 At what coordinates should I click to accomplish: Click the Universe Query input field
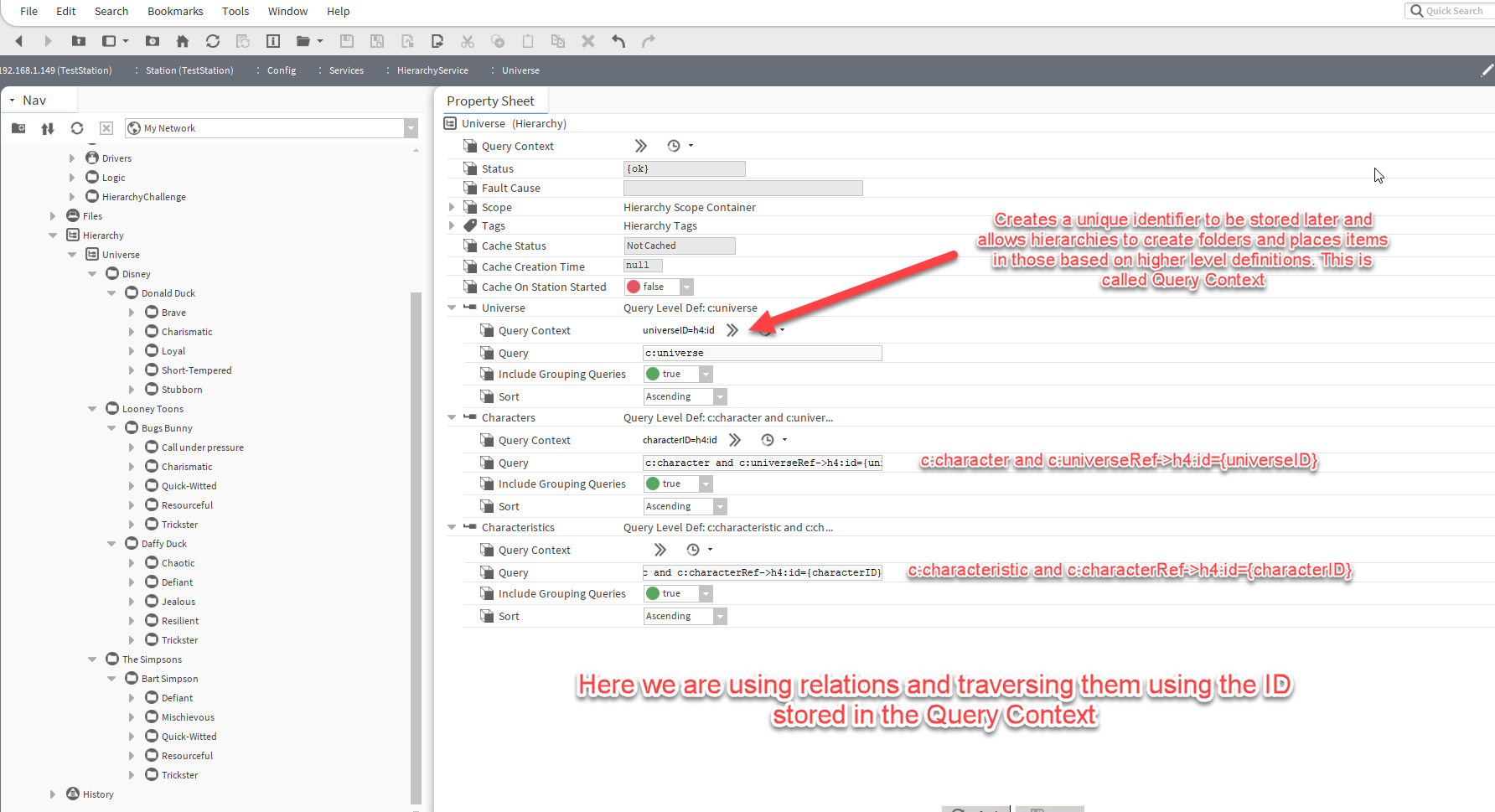pos(762,353)
